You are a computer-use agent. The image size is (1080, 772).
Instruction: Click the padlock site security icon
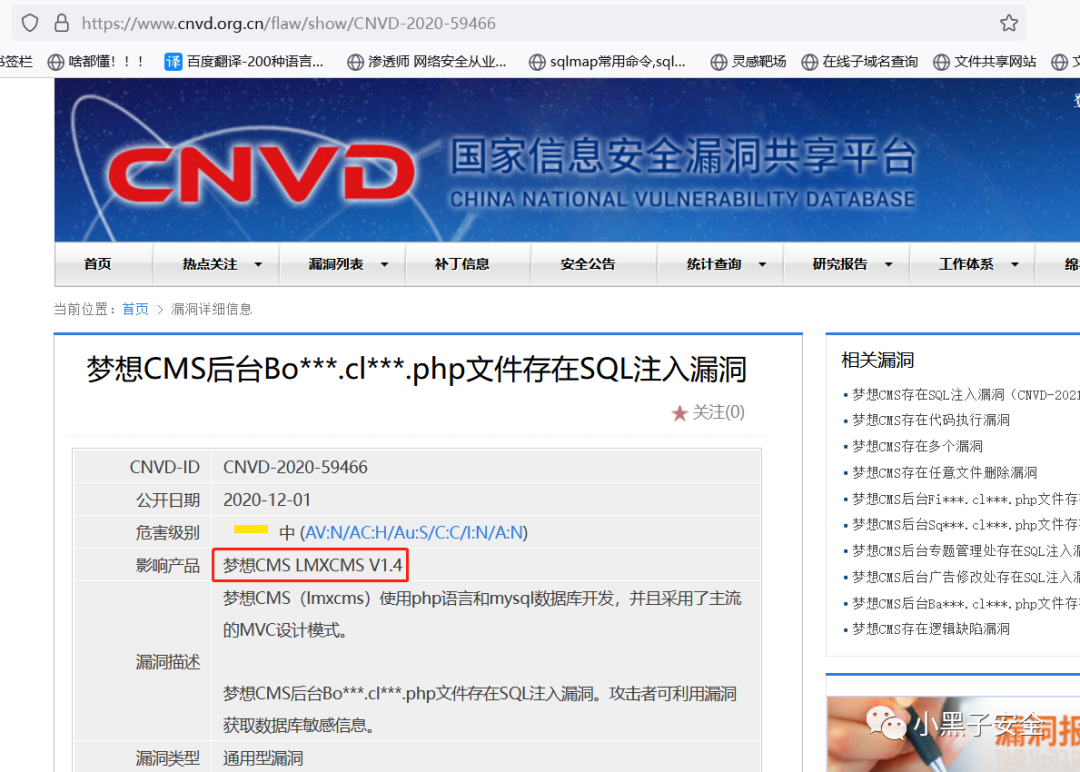pos(61,23)
